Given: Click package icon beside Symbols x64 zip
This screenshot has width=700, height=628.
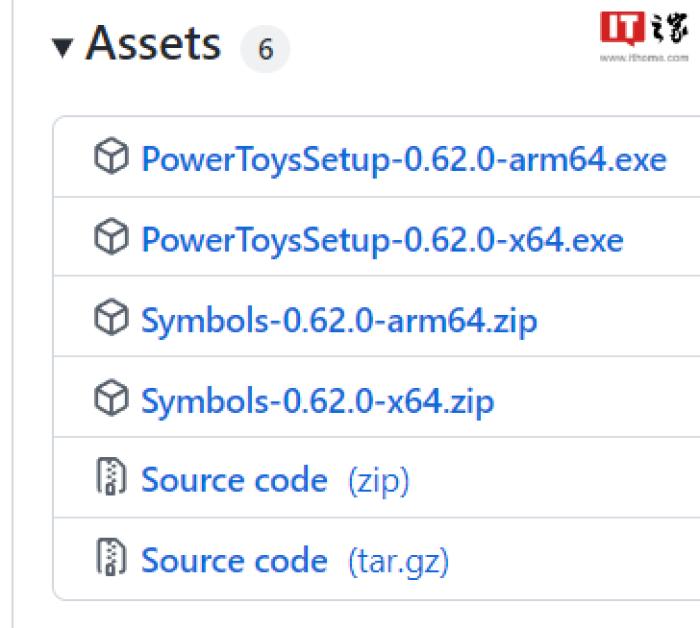Looking at the screenshot, I should [x=112, y=398].
